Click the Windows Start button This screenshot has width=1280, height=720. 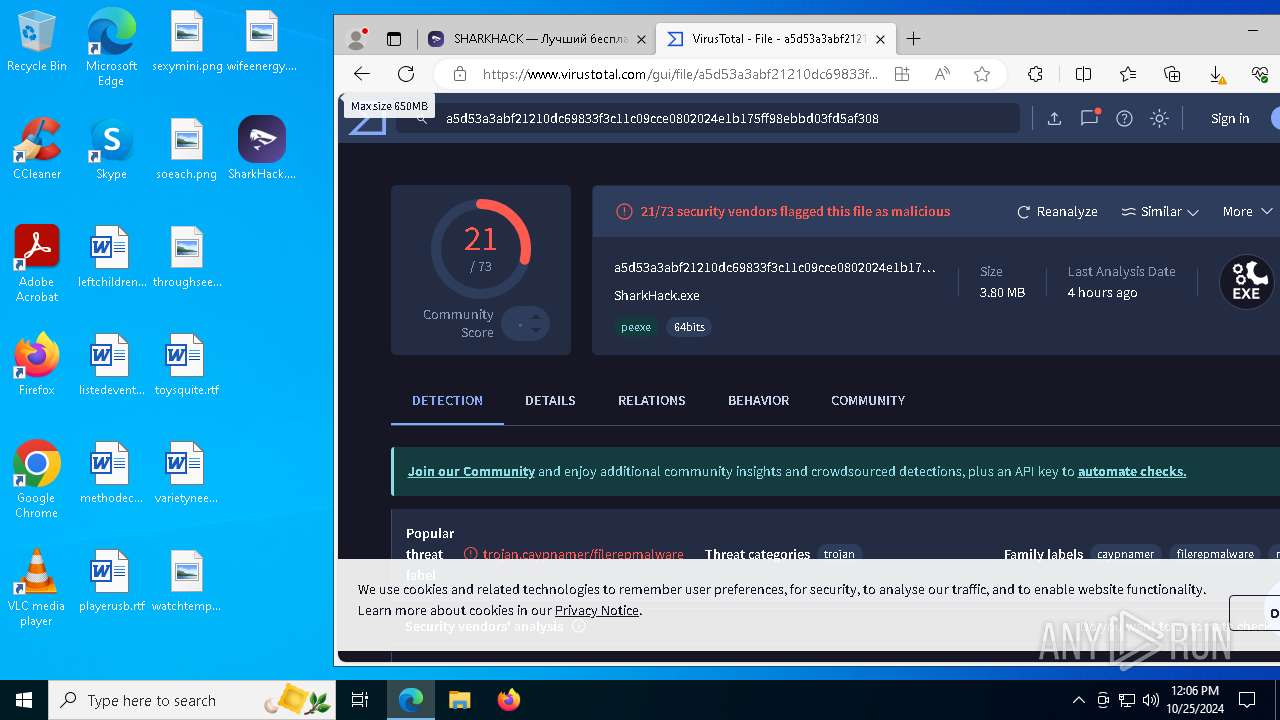24,700
